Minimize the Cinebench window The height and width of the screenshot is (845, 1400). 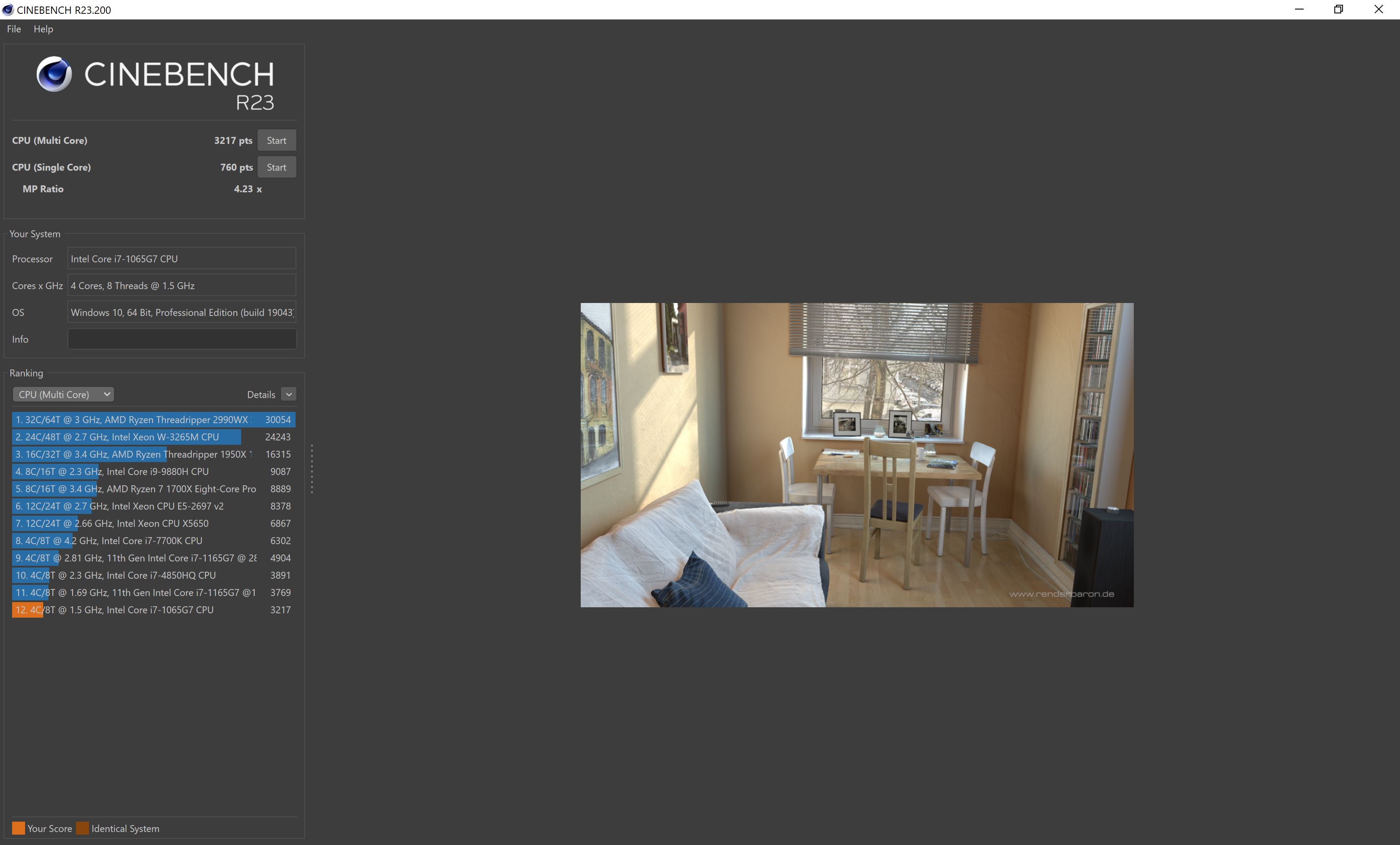coord(1299,10)
